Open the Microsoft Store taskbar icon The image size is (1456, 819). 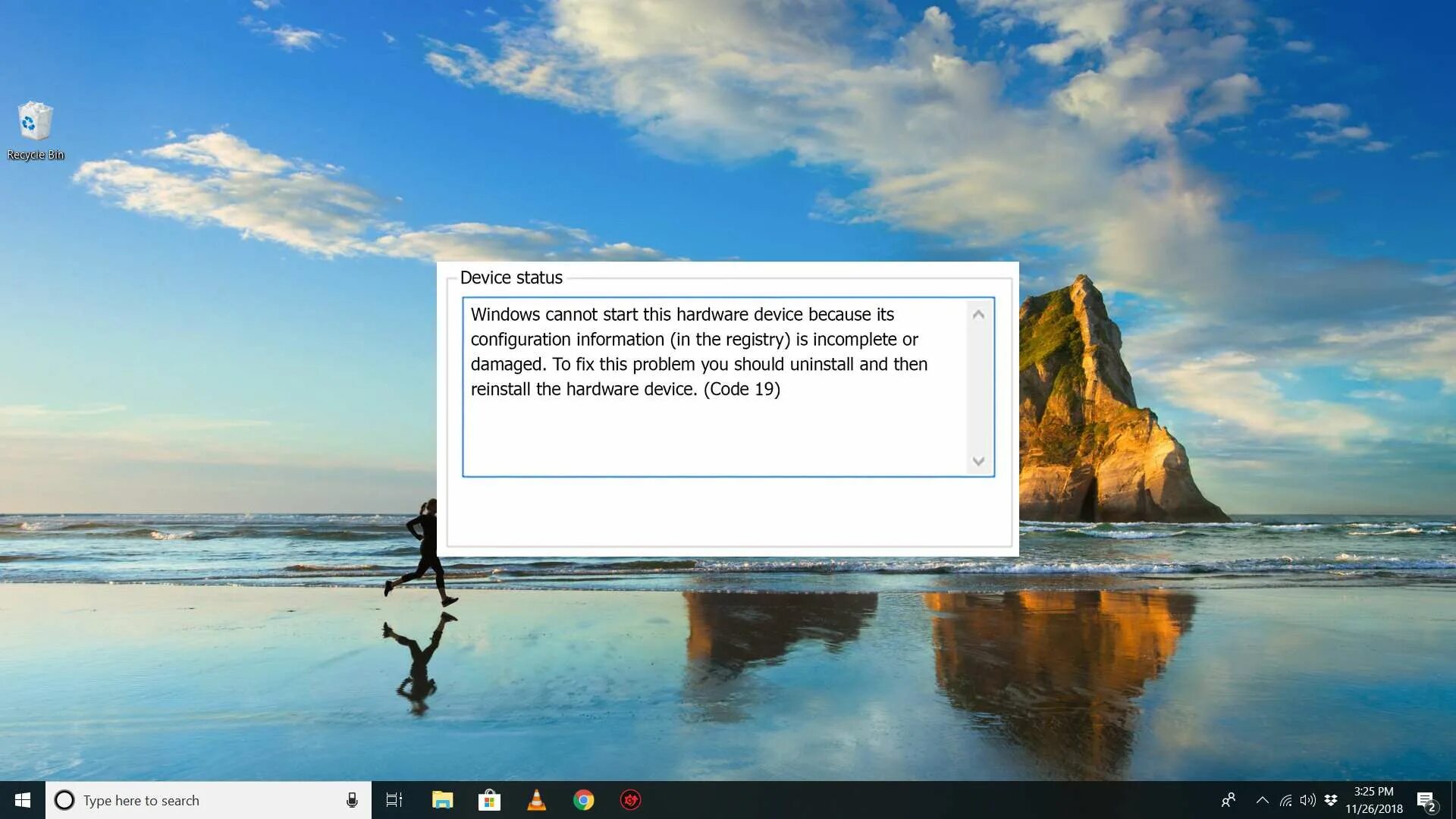[x=489, y=800]
